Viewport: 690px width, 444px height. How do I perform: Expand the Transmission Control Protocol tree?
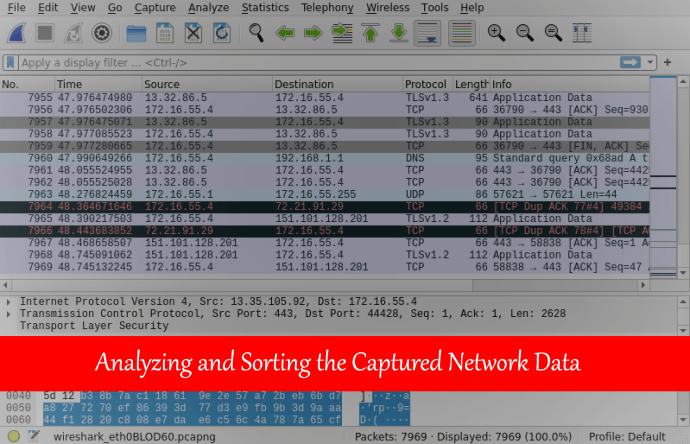coord(9,313)
